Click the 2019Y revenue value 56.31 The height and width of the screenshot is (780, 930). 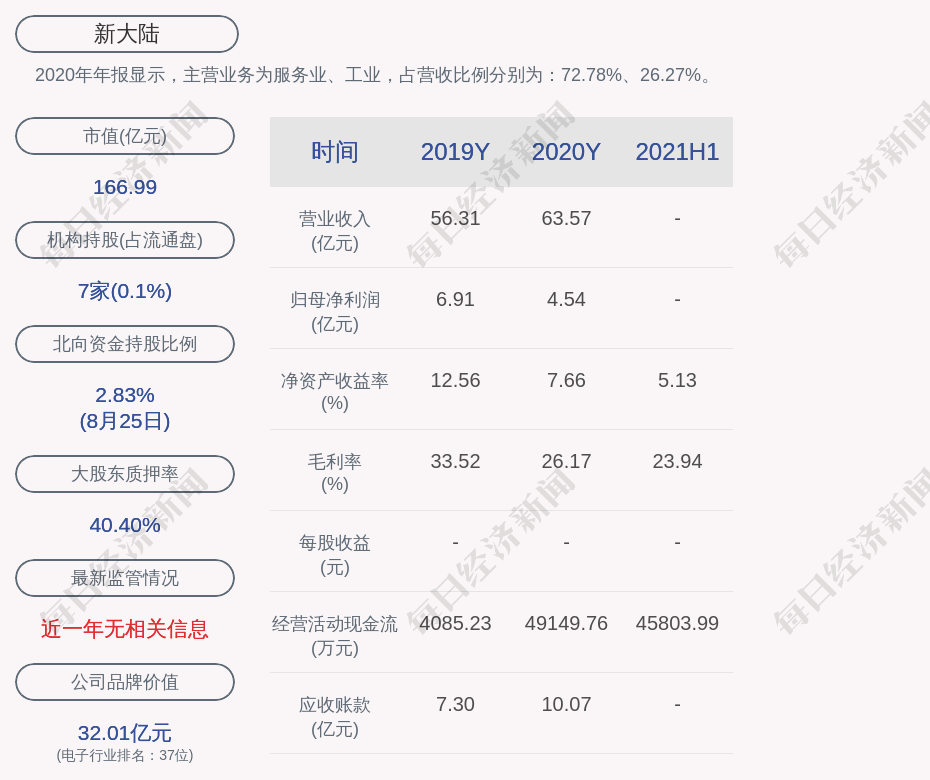pyautogui.click(x=455, y=218)
